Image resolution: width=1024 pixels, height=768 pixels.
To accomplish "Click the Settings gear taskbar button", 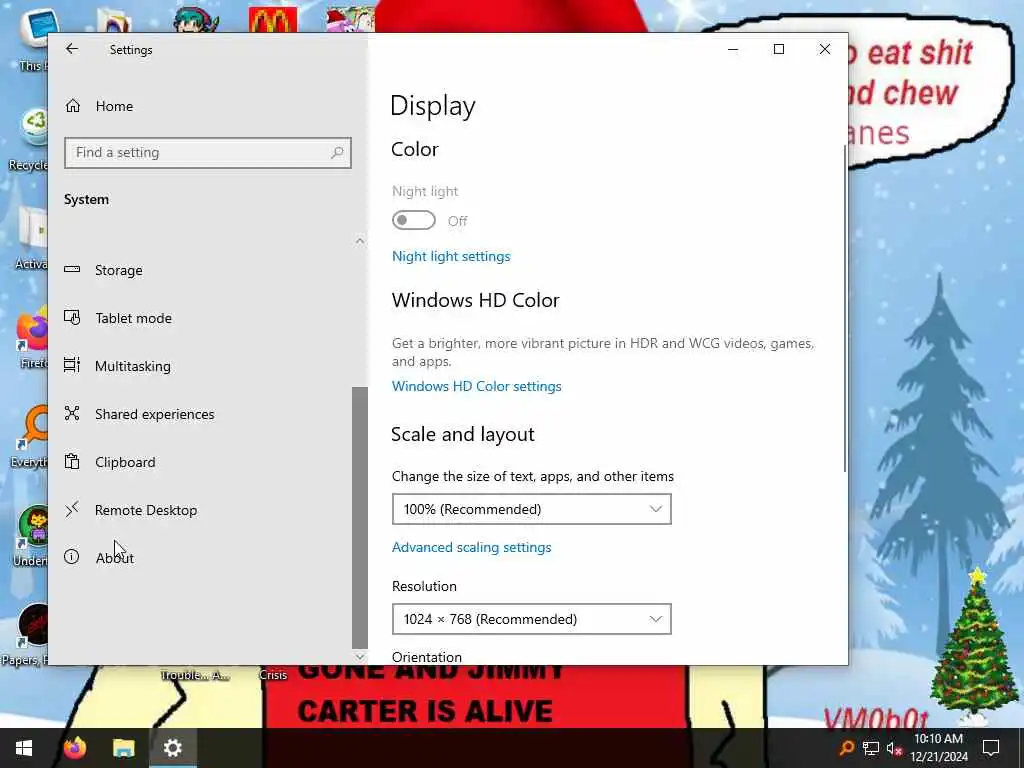I will [x=173, y=748].
